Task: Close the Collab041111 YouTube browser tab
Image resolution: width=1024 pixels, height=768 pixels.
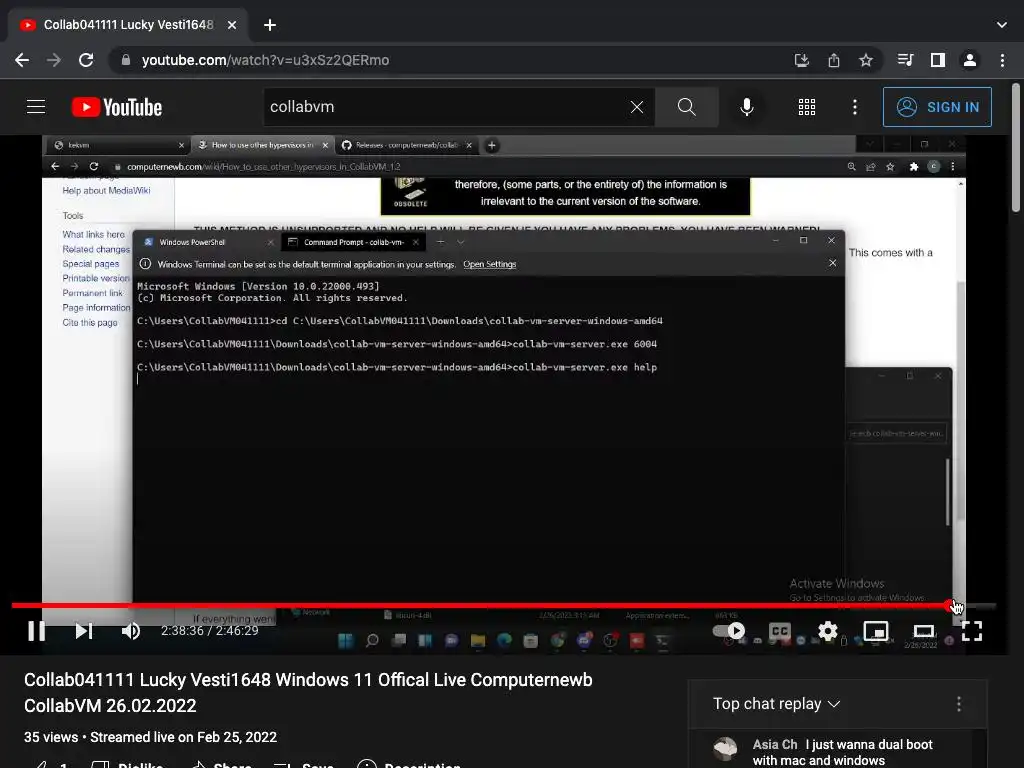Action: point(232,25)
